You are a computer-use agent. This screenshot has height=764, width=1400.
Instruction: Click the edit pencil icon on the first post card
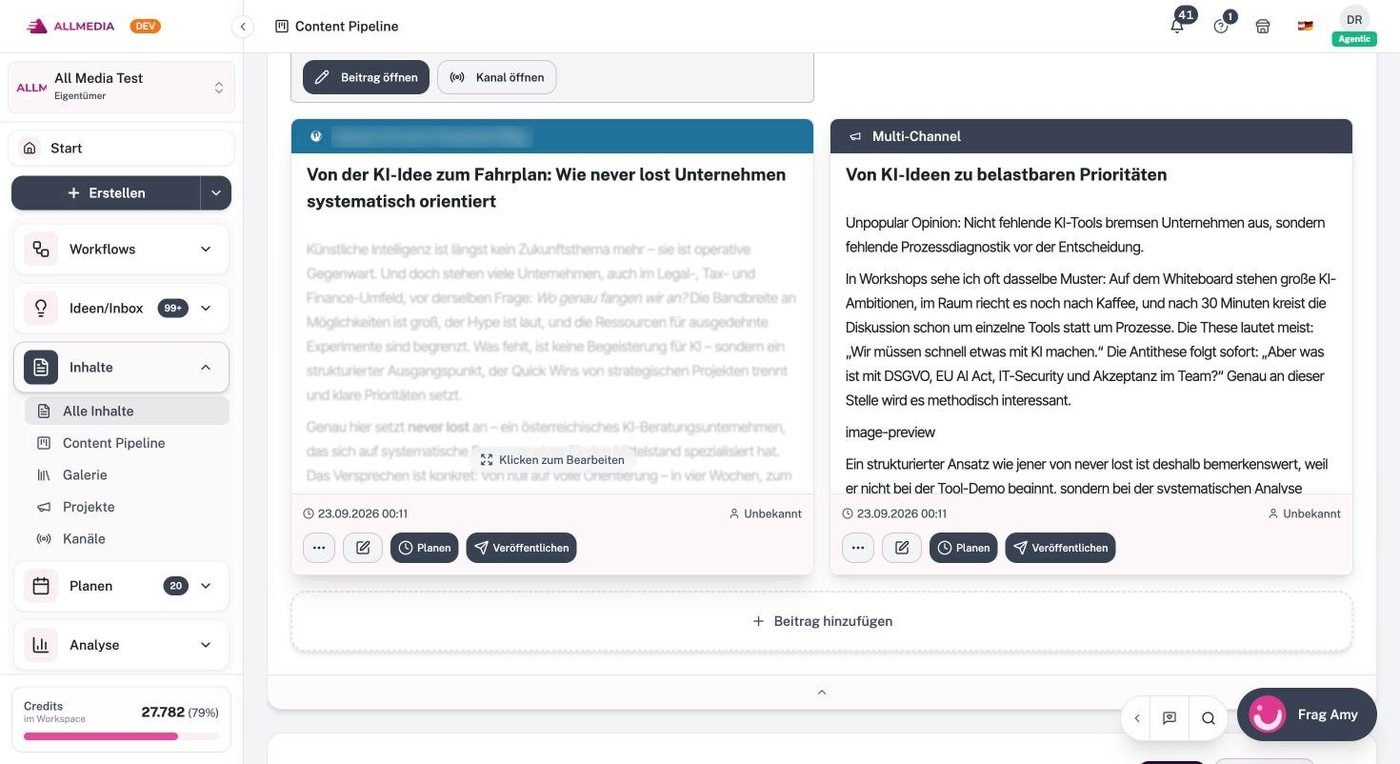point(362,548)
